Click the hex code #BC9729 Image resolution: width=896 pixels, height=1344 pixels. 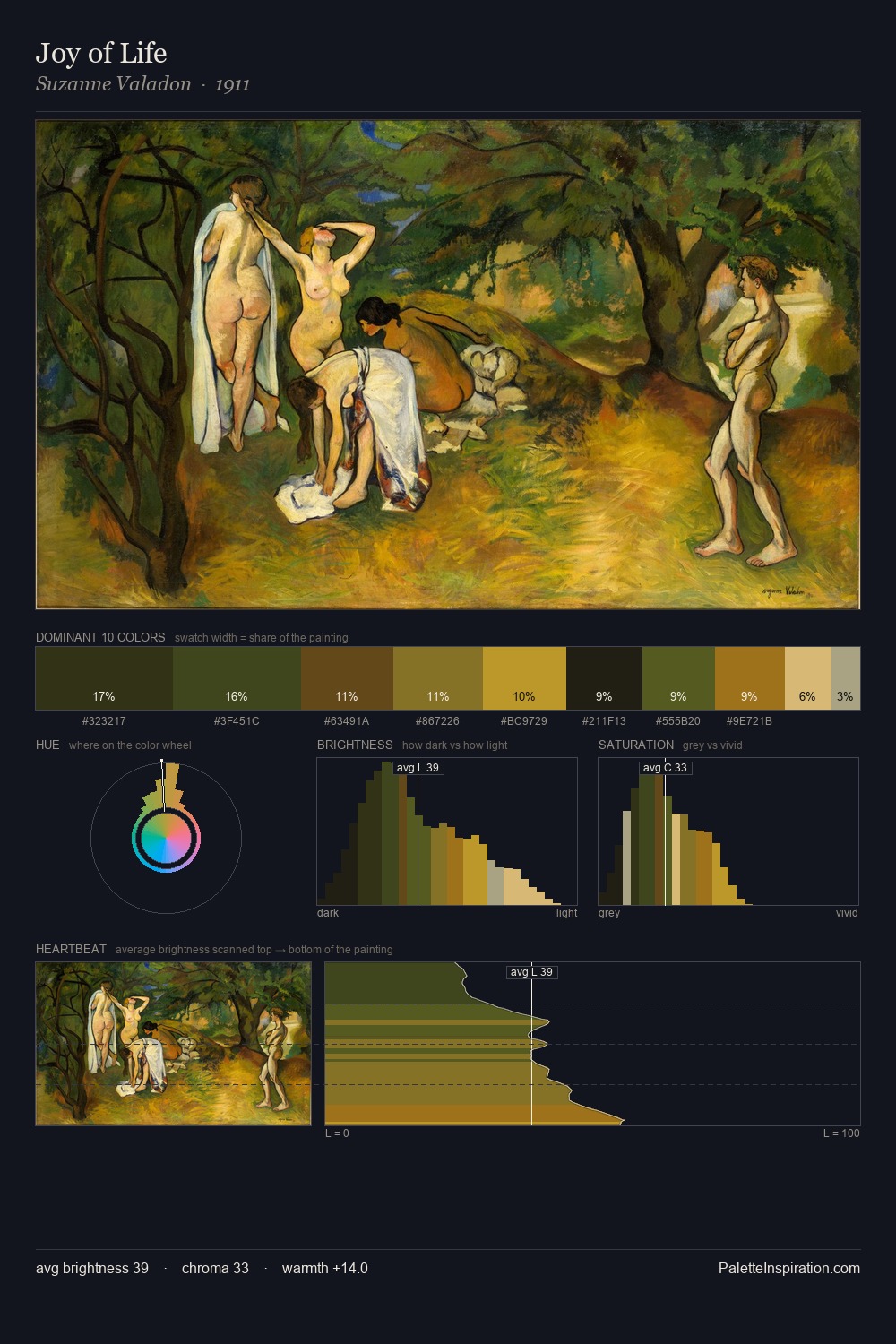click(x=524, y=721)
